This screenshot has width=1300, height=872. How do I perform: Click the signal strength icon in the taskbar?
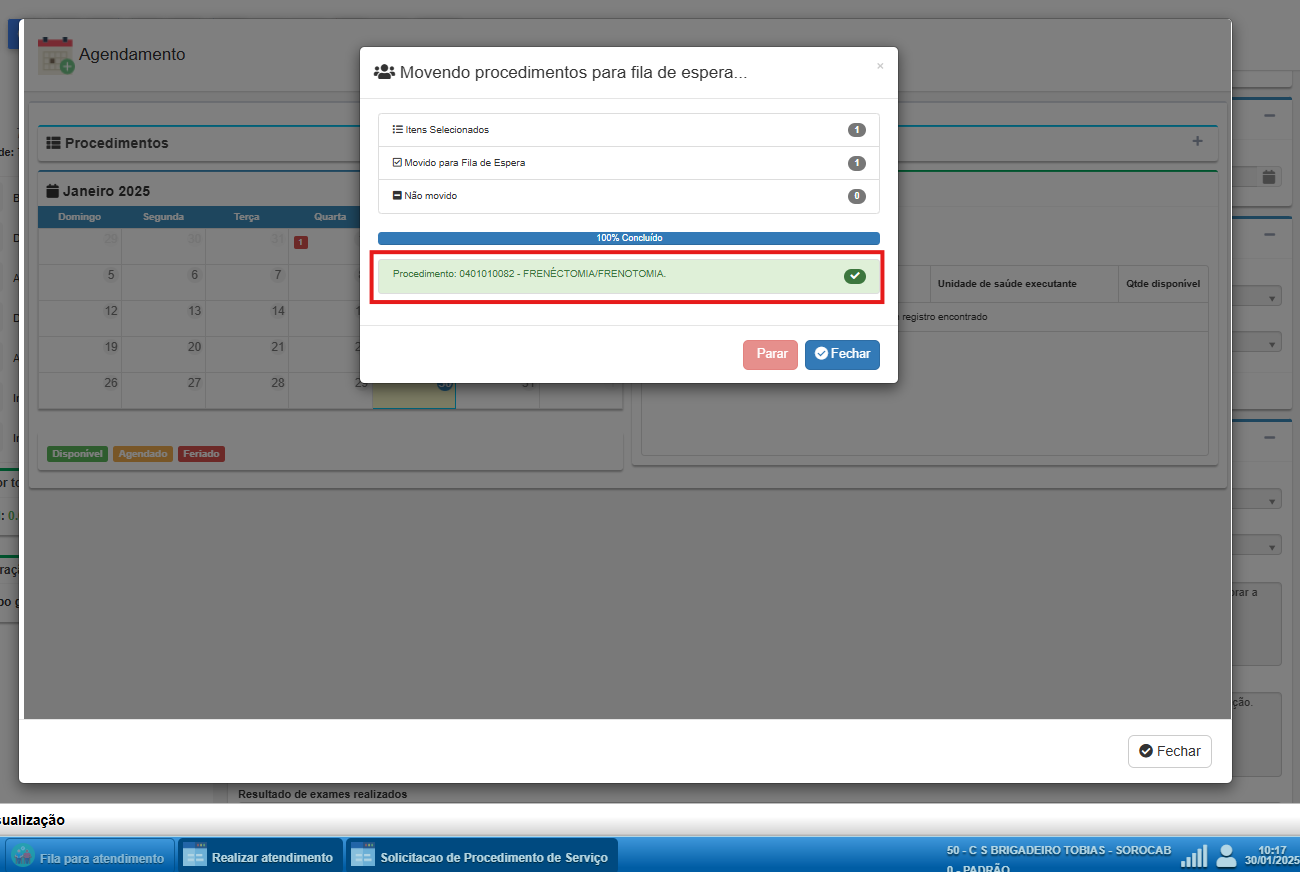(x=1194, y=856)
